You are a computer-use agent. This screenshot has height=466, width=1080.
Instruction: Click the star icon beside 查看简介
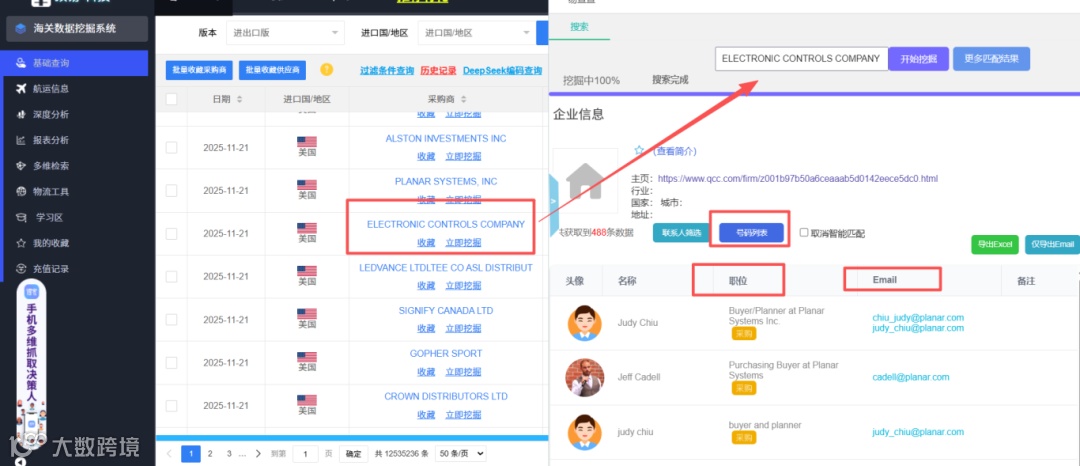(x=638, y=150)
